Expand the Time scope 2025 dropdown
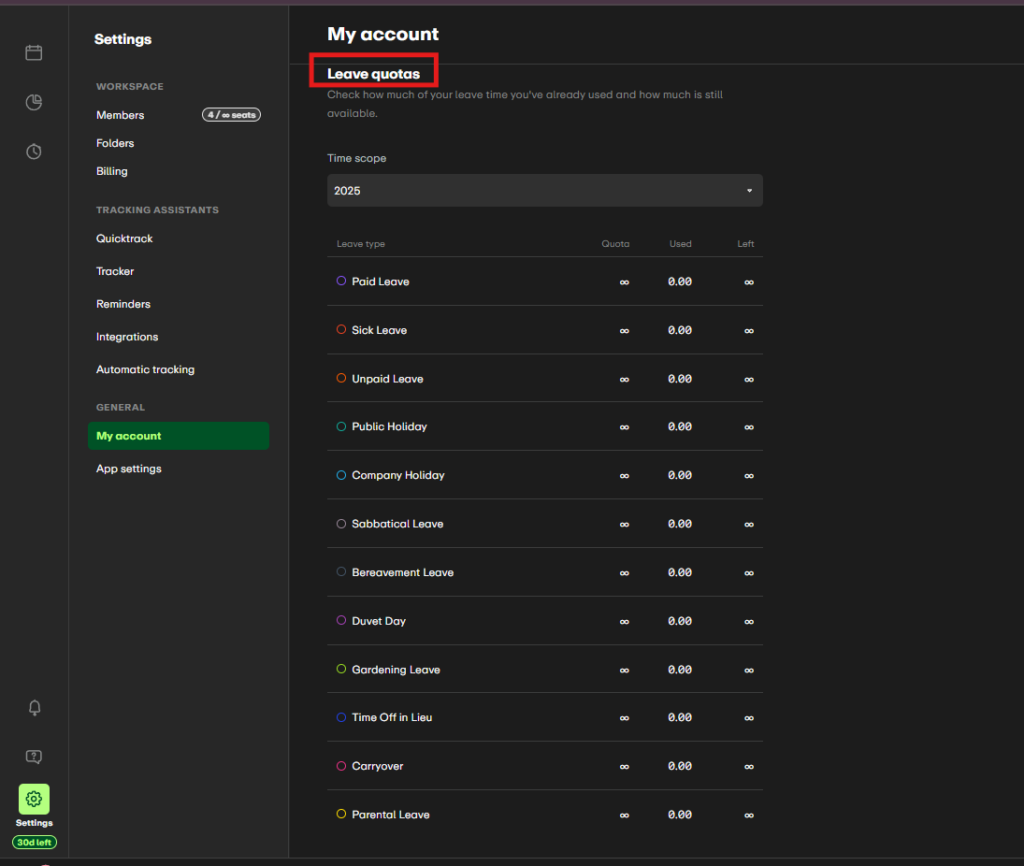Image resolution: width=1024 pixels, height=866 pixels. coord(545,191)
